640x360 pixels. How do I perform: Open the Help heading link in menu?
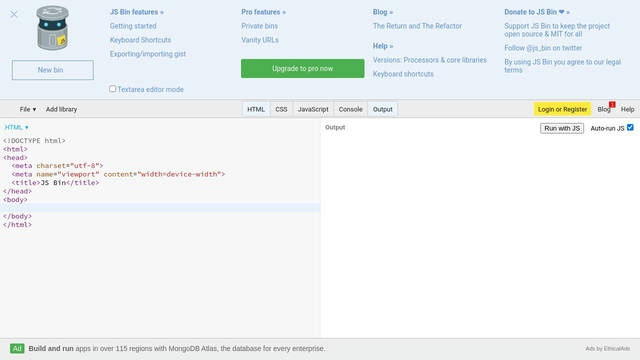tap(383, 46)
